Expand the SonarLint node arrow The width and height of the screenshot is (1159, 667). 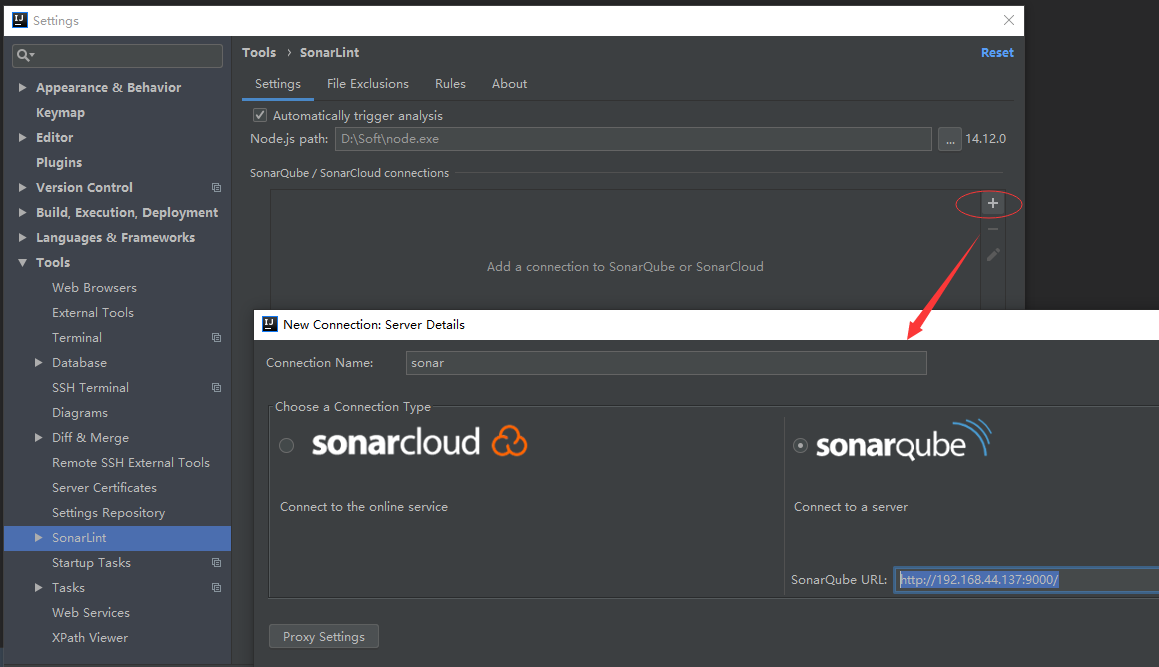(38, 538)
